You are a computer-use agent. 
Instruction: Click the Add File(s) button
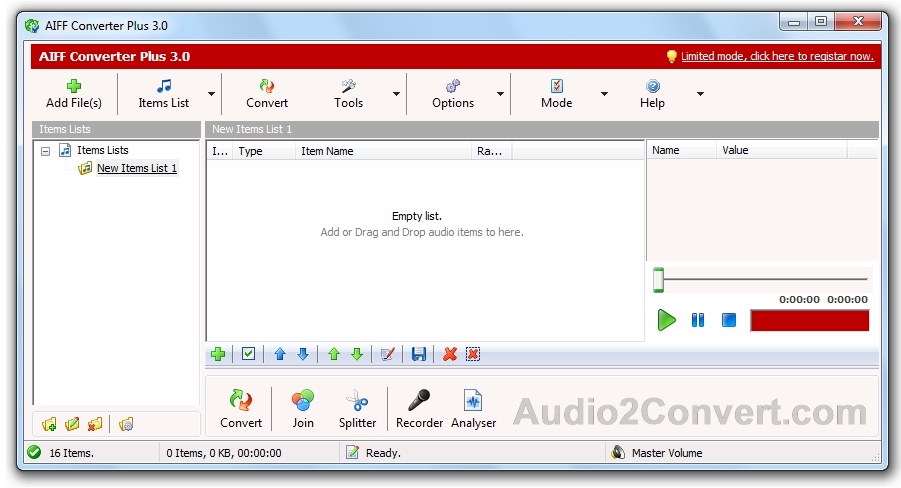(x=74, y=94)
